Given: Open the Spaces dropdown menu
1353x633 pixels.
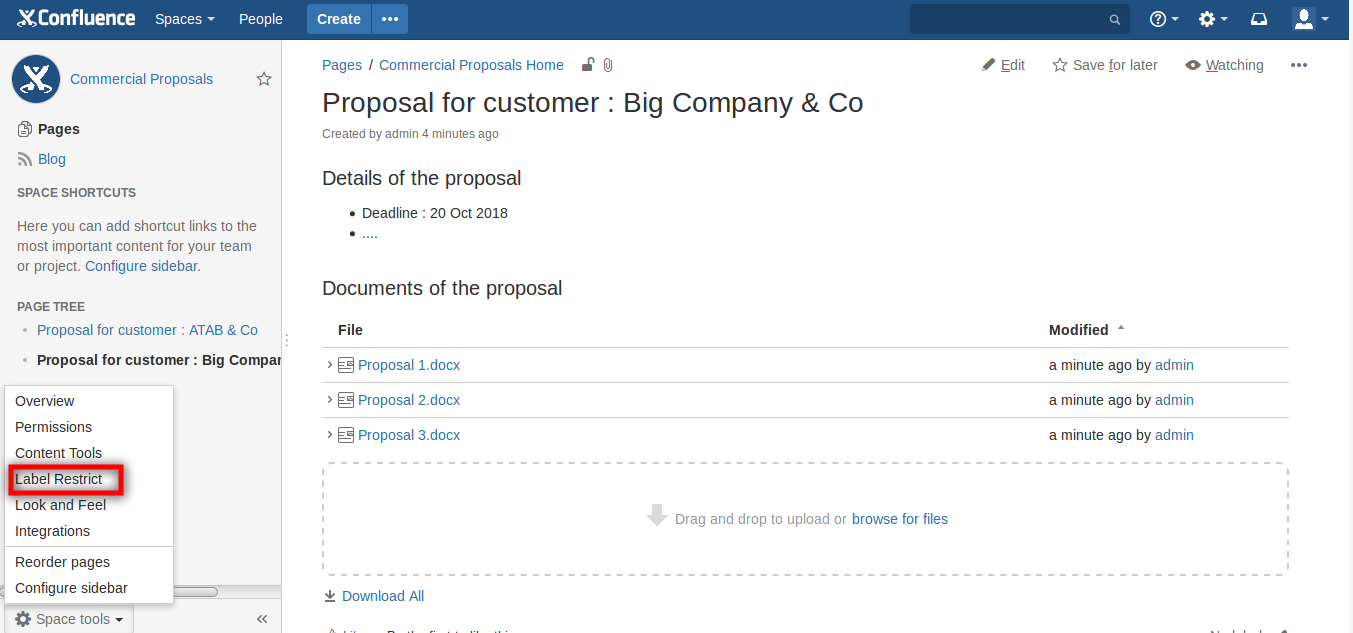Looking at the screenshot, I should pos(184,19).
